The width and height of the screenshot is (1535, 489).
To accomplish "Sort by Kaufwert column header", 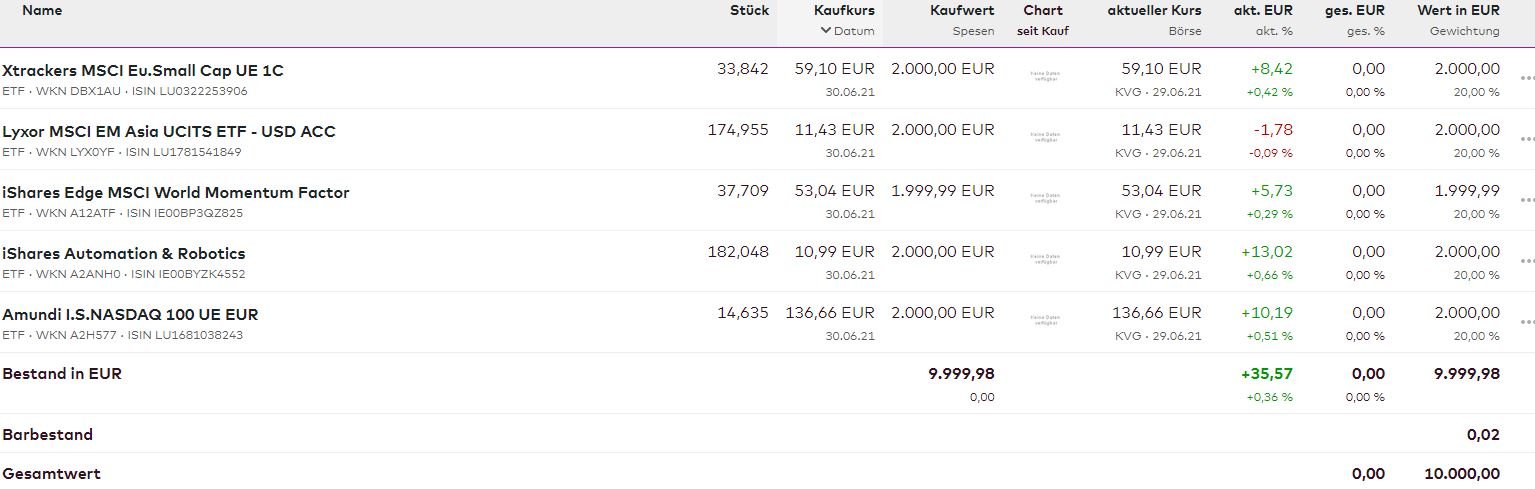I will [x=962, y=11].
